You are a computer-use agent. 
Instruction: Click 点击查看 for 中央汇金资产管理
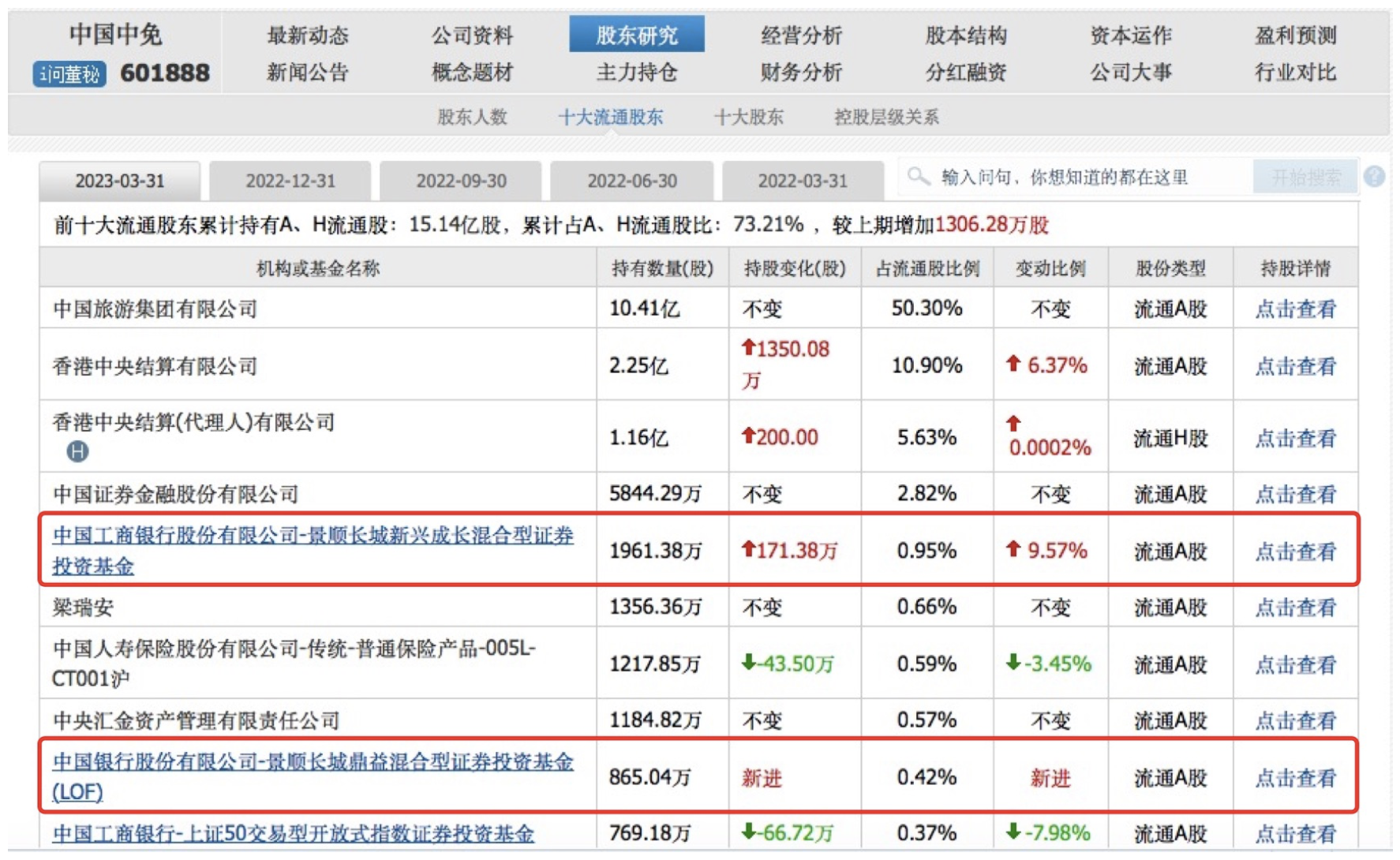(x=1295, y=720)
